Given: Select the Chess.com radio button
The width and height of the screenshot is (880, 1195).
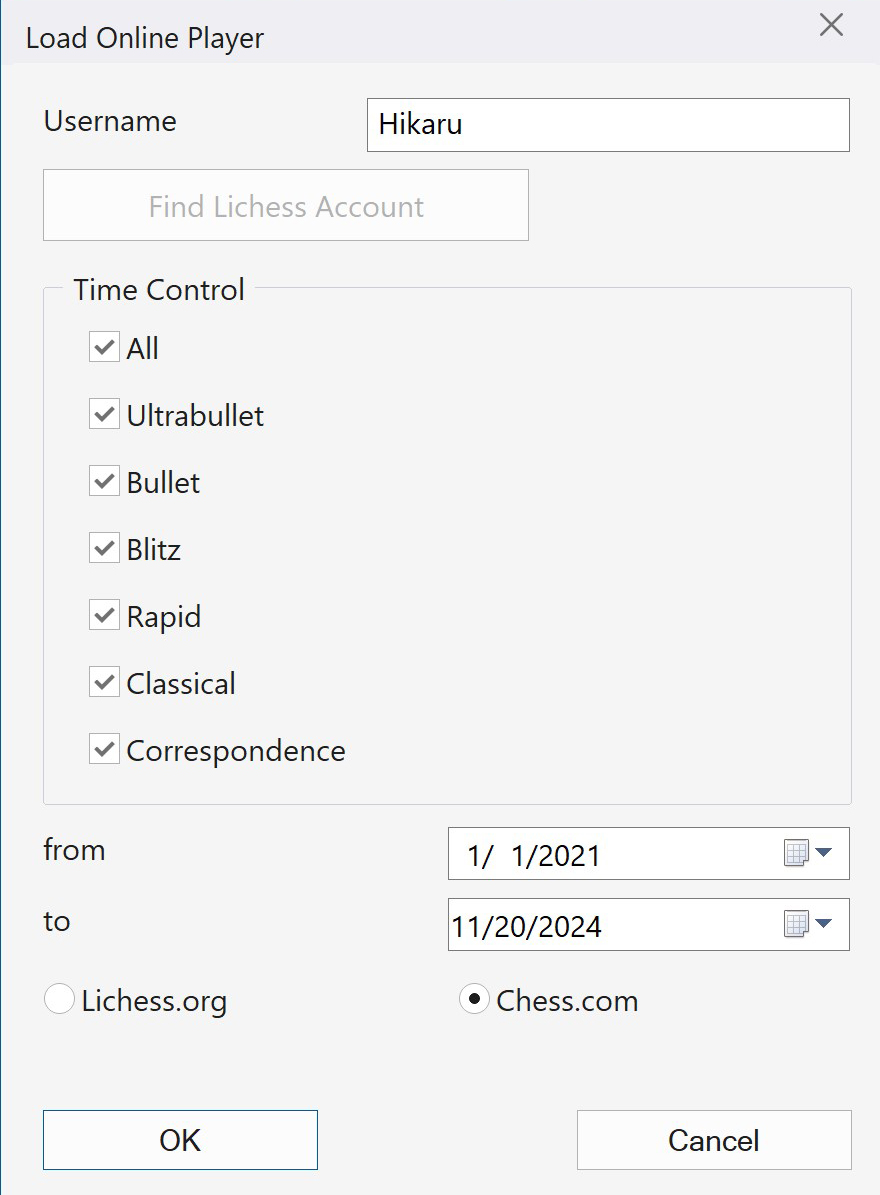Looking at the screenshot, I should [x=474, y=1000].
